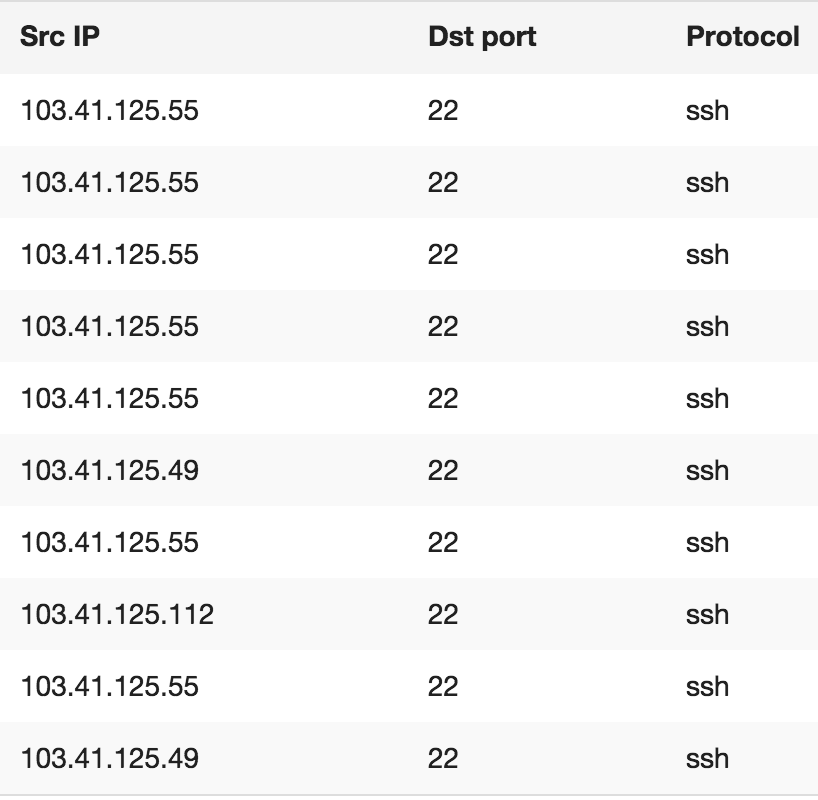Viewport: 818px width, 800px height.
Task: Select port 22 in the first row
Action: pos(443,110)
